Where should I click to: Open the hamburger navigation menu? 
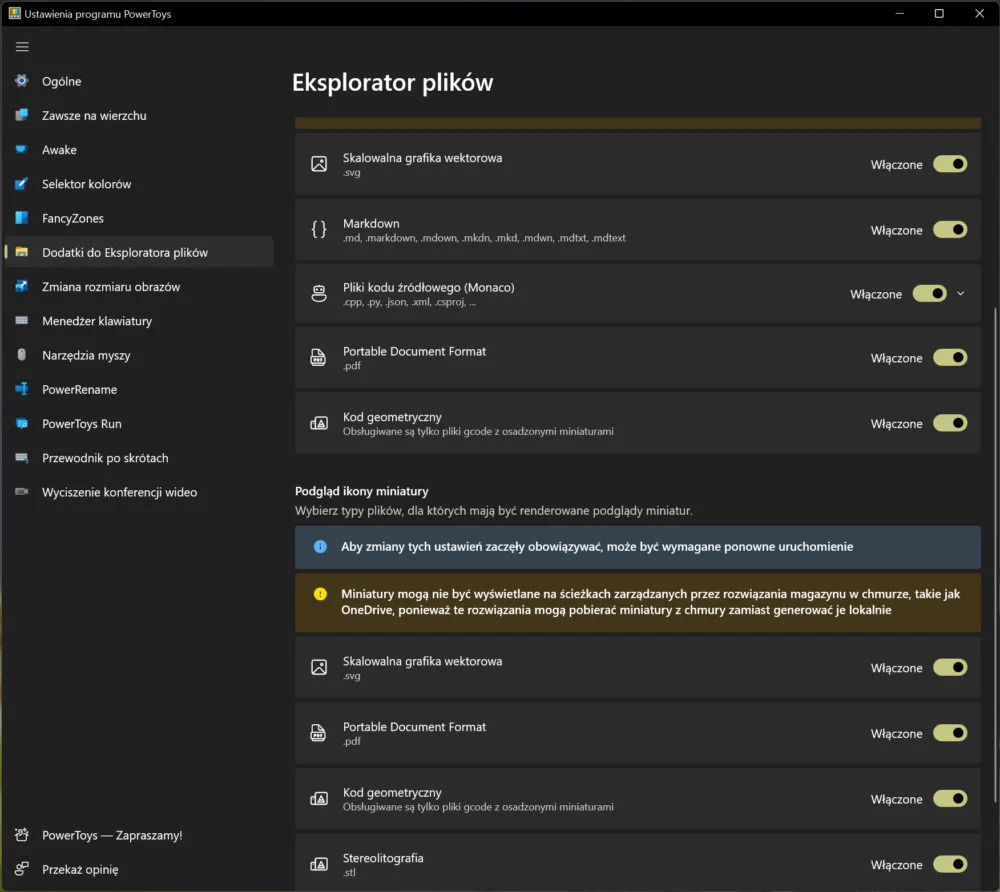coord(22,47)
